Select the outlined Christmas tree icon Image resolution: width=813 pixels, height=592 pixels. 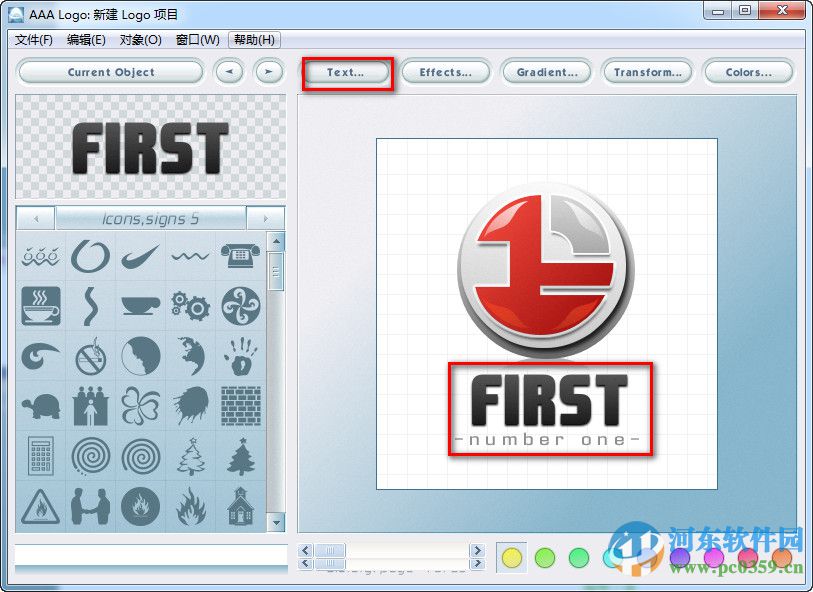(191, 456)
